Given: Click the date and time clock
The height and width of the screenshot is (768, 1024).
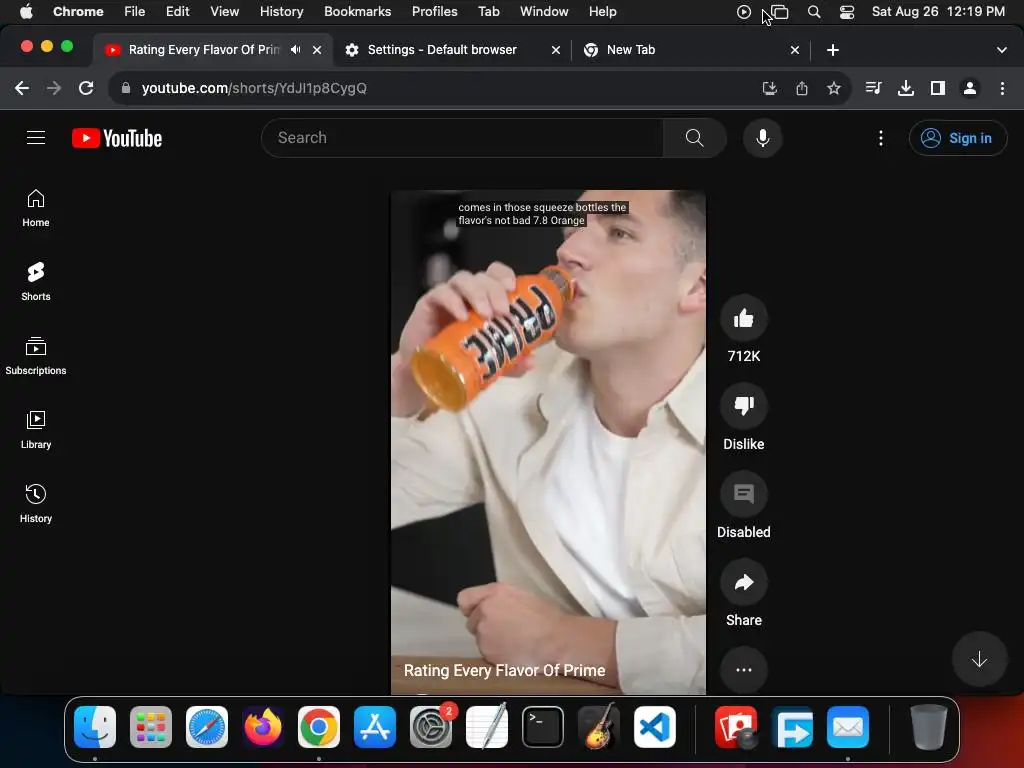Looking at the screenshot, I should click(x=938, y=12).
